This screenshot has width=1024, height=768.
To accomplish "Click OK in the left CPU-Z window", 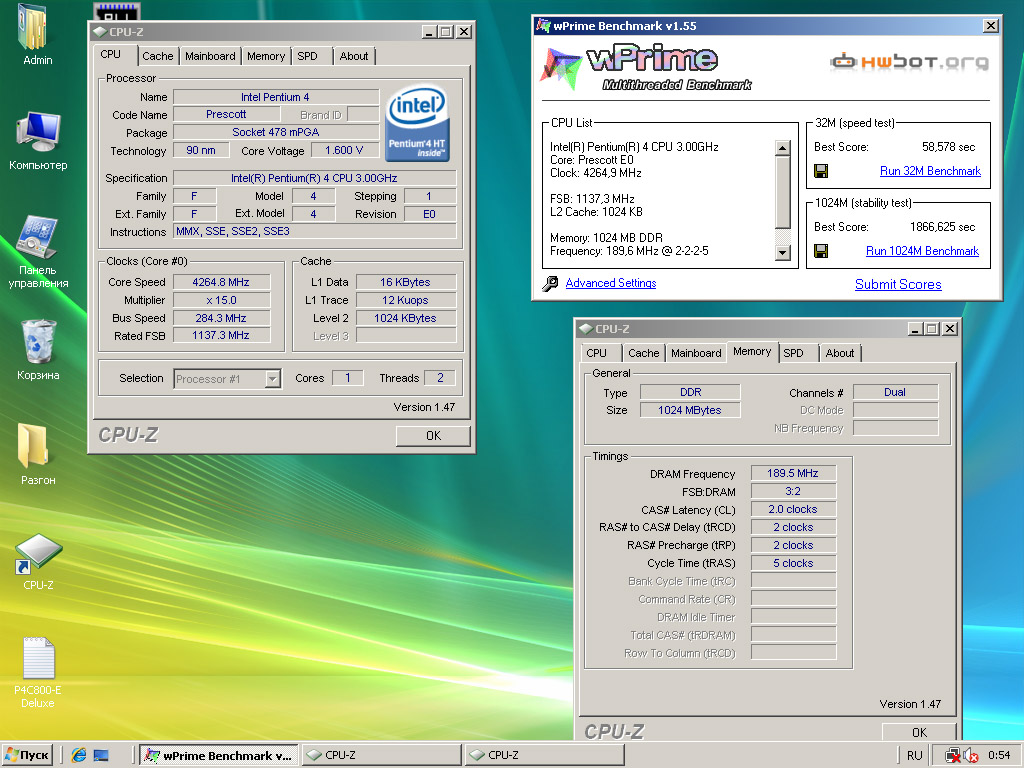I will tap(433, 436).
